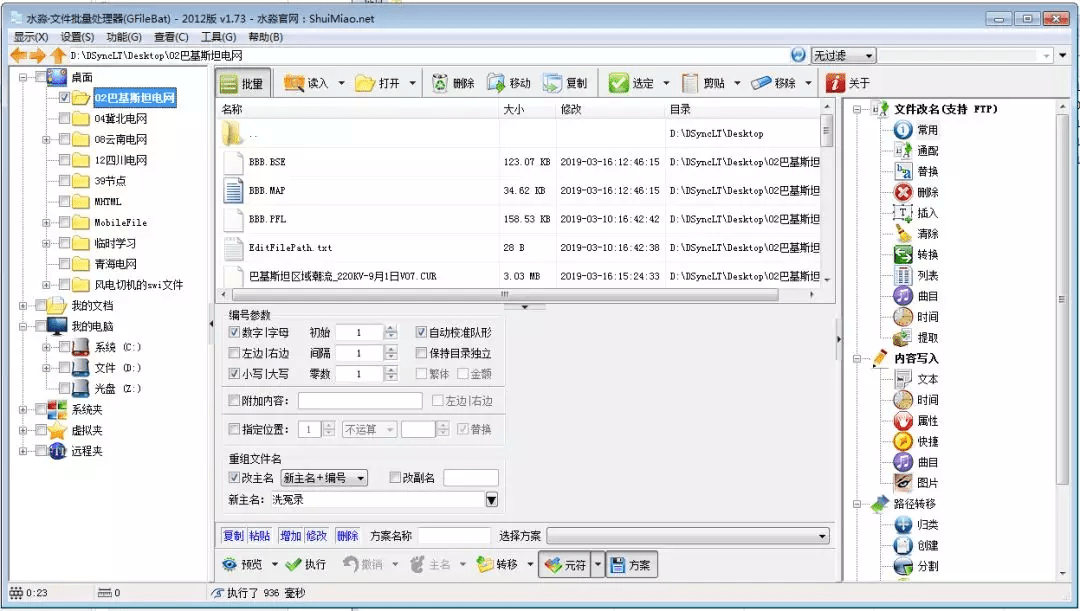Click the 移动 (Move) toolbar icon
Viewport: 1080px width, 611px height.
click(506, 82)
